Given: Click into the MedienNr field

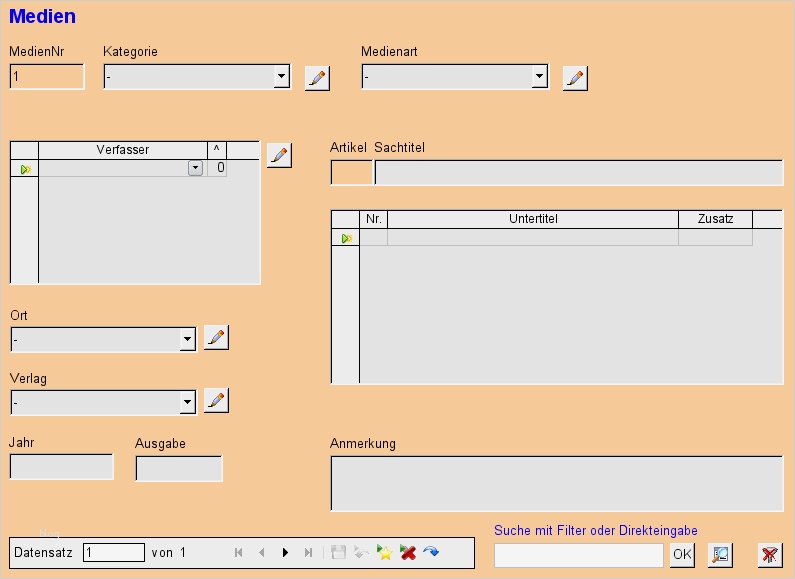Looking at the screenshot, I should coord(47,77).
